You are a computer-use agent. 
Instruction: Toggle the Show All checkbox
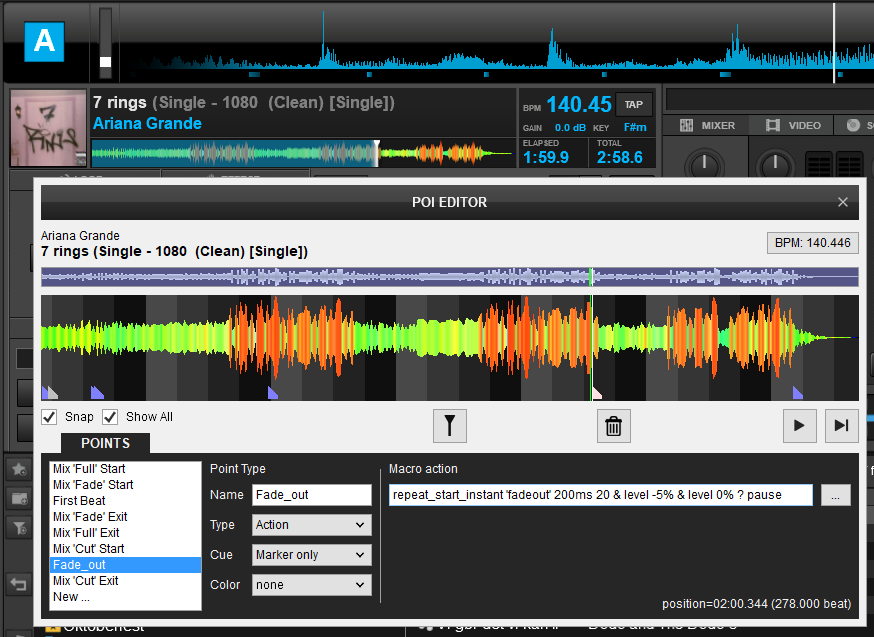tap(110, 417)
